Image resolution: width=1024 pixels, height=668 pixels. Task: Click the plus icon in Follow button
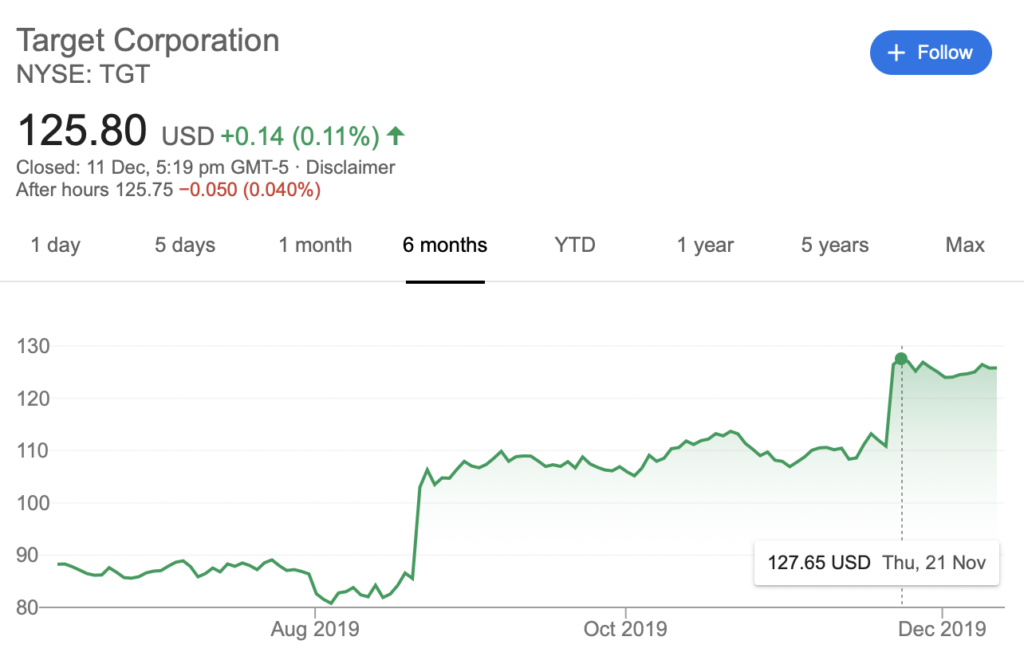coord(897,53)
